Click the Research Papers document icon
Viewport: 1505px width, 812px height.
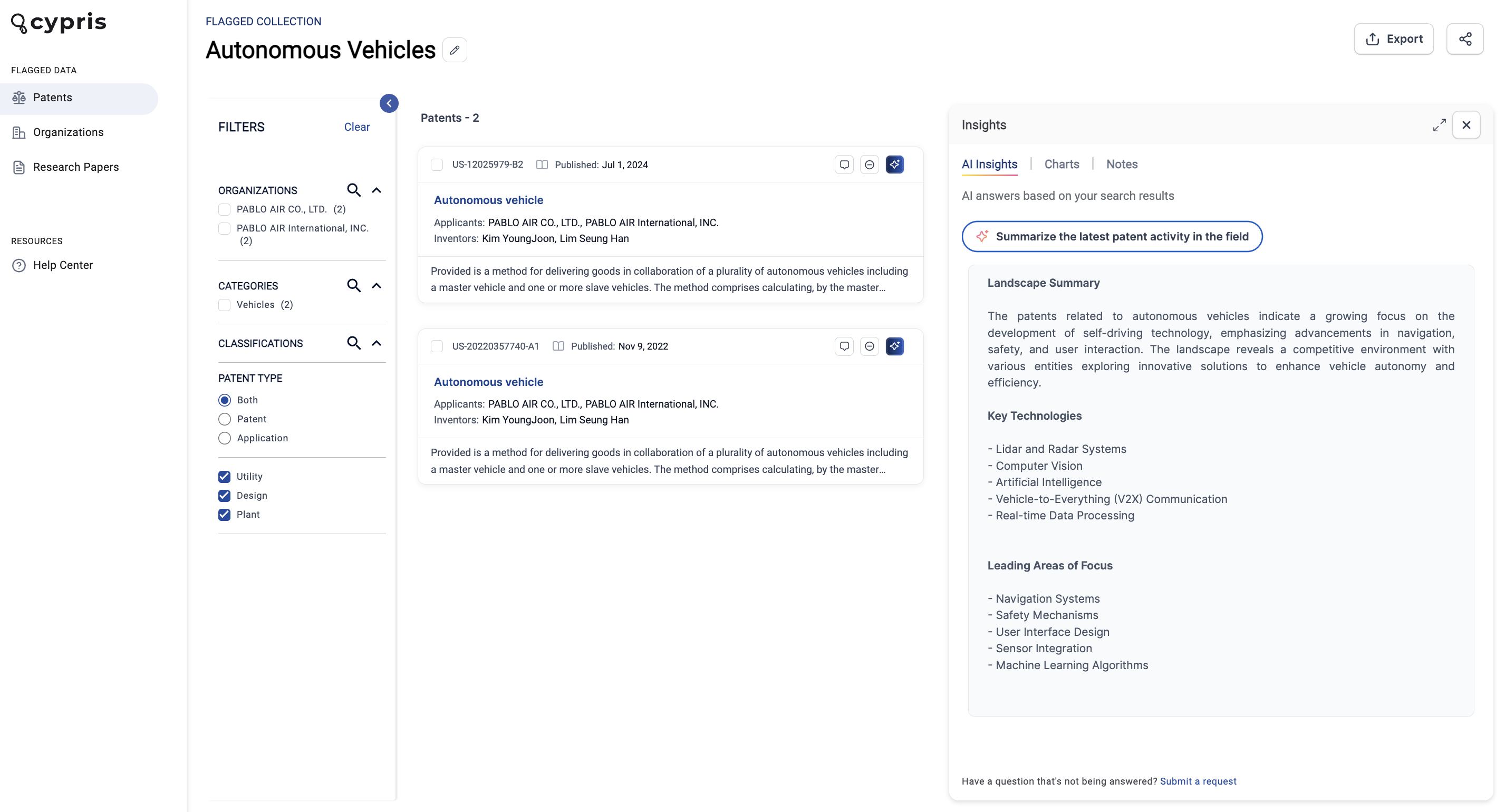(18, 167)
